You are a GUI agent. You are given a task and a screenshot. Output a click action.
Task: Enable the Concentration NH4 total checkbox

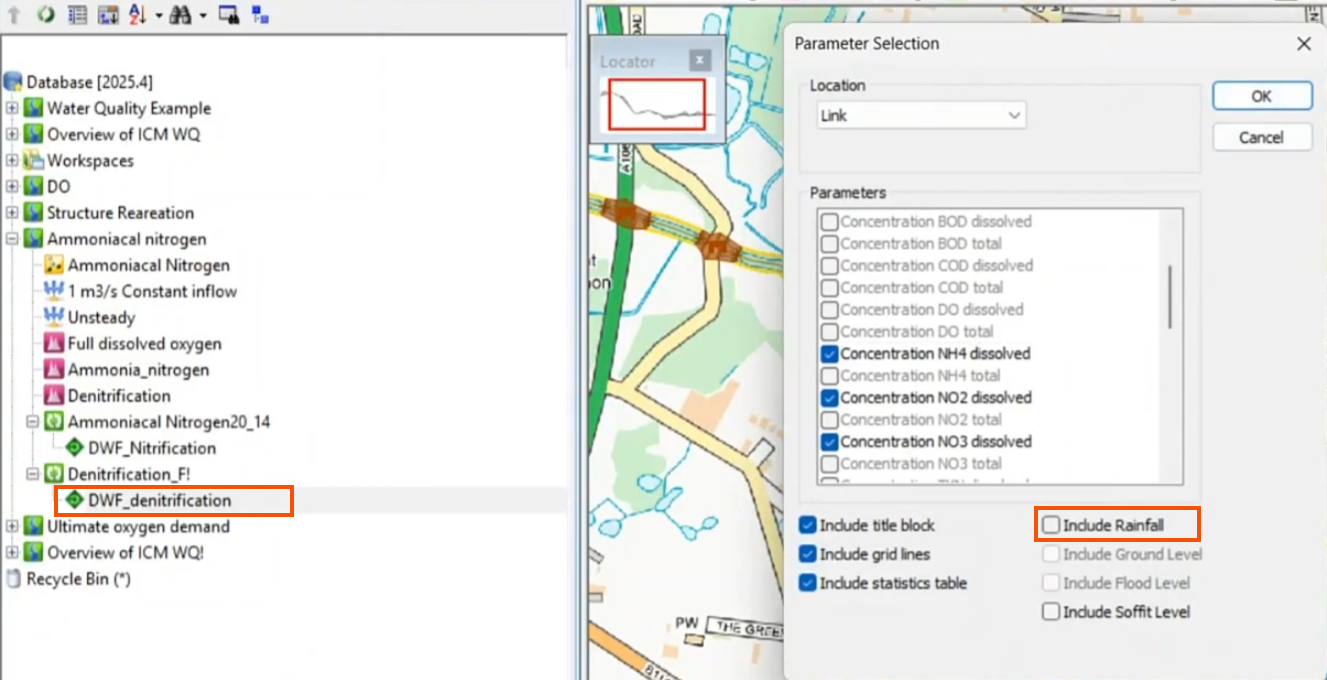click(x=831, y=375)
